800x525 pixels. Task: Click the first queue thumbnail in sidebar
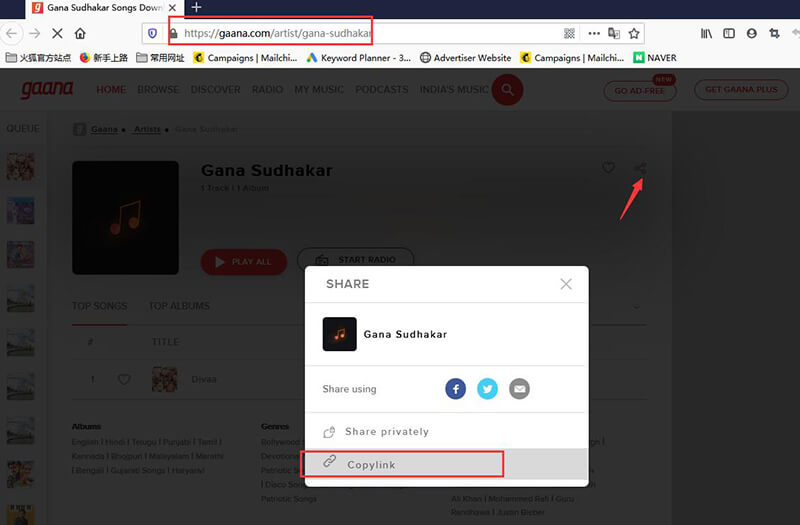pos(20,166)
